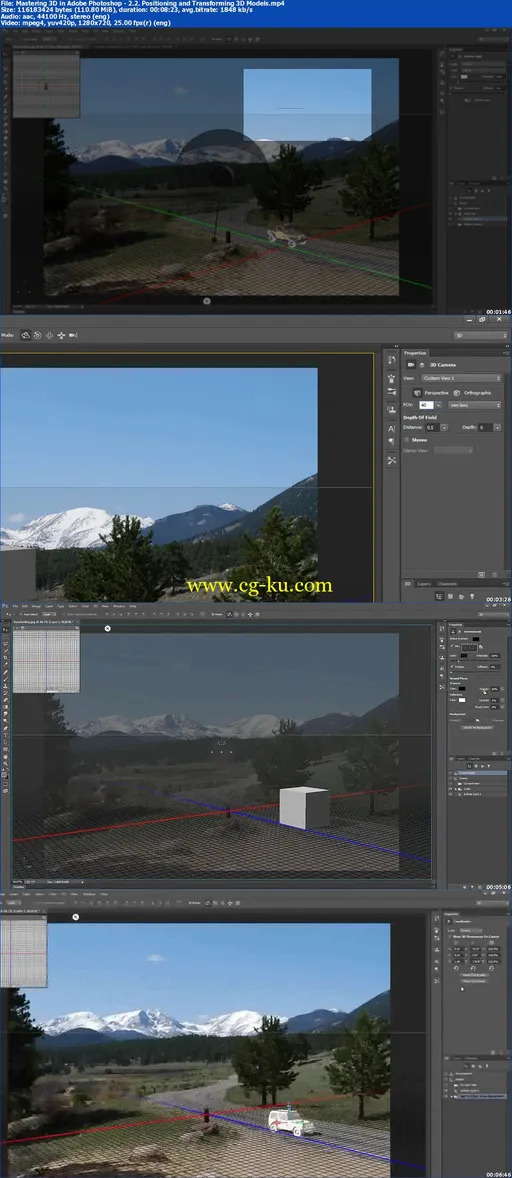Screen dimensions: 512x1178
Task: Switch to Channels tab in 00:03:26 frame
Action: tap(447, 584)
